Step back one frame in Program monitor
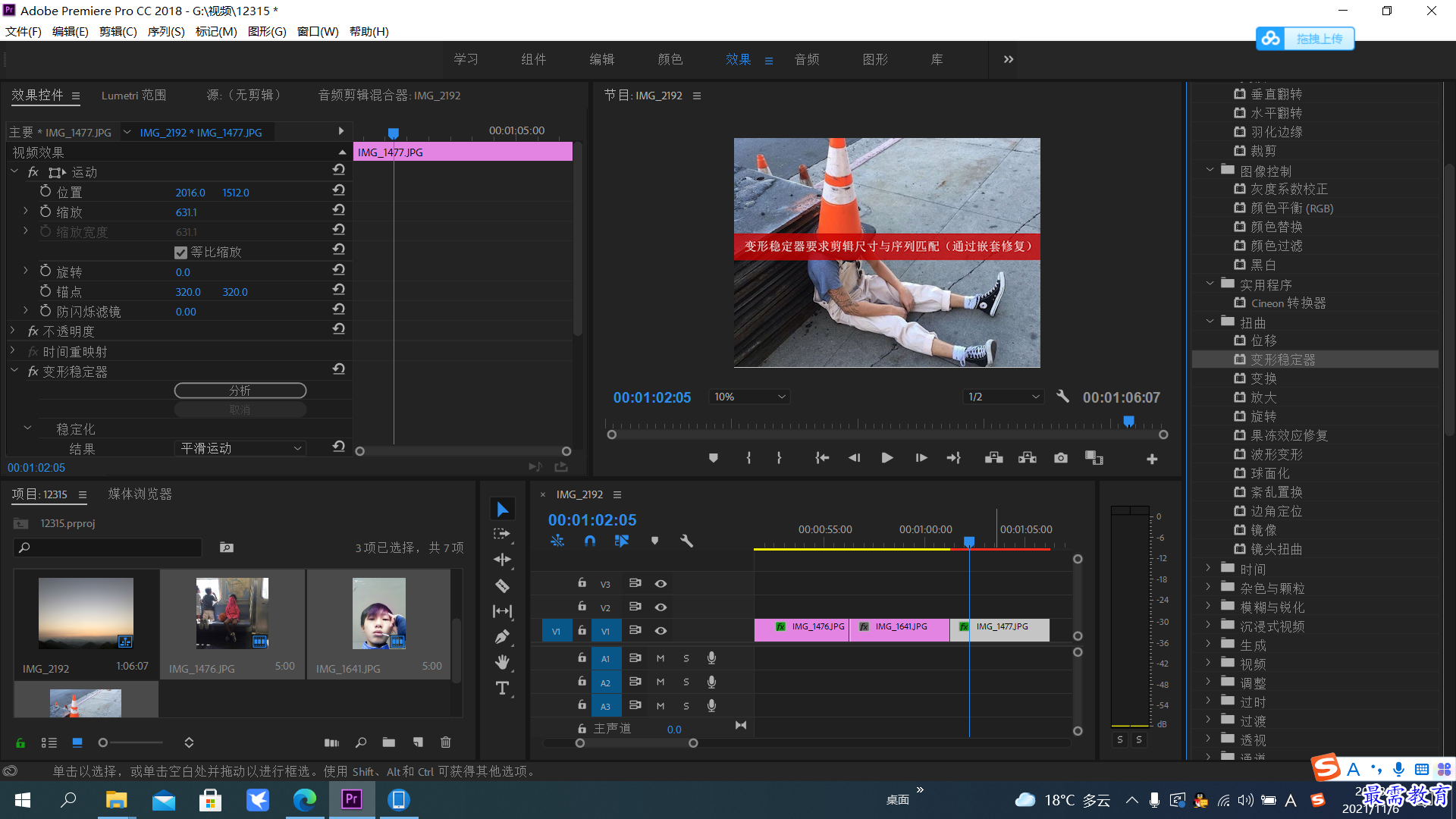The height and width of the screenshot is (819, 1456). pyautogui.click(x=854, y=458)
